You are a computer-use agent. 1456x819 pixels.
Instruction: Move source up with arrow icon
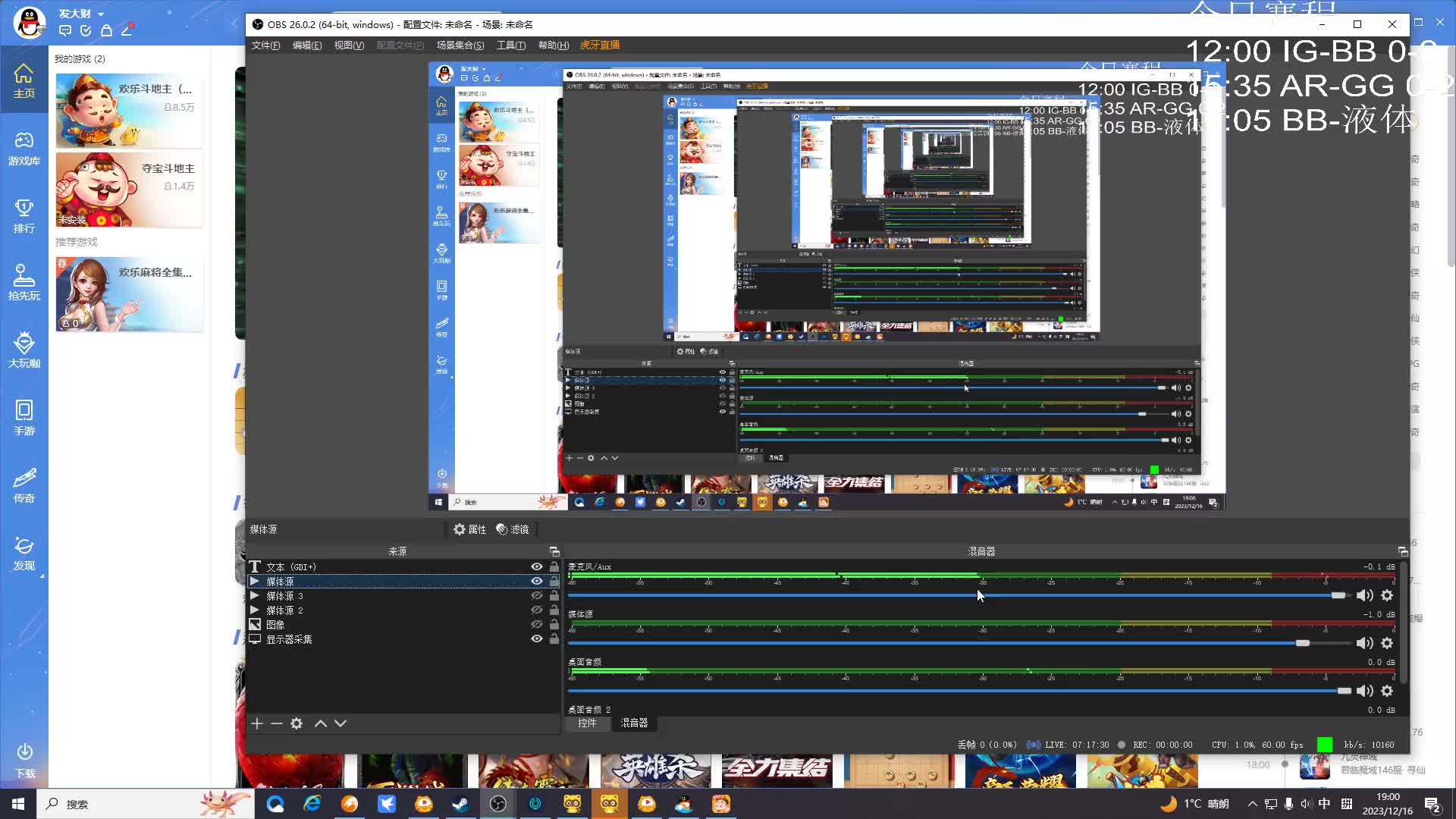coord(321,723)
